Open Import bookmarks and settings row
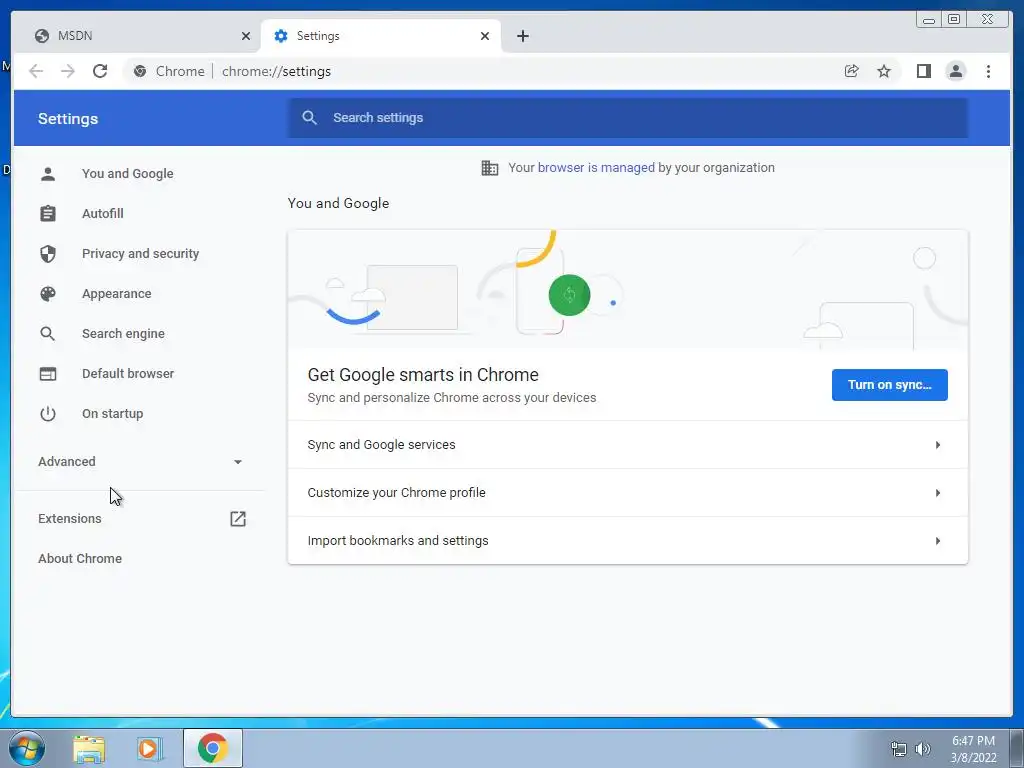The height and width of the screenshot is (768, 1024). pyautogui.click(x=628, y=541)
